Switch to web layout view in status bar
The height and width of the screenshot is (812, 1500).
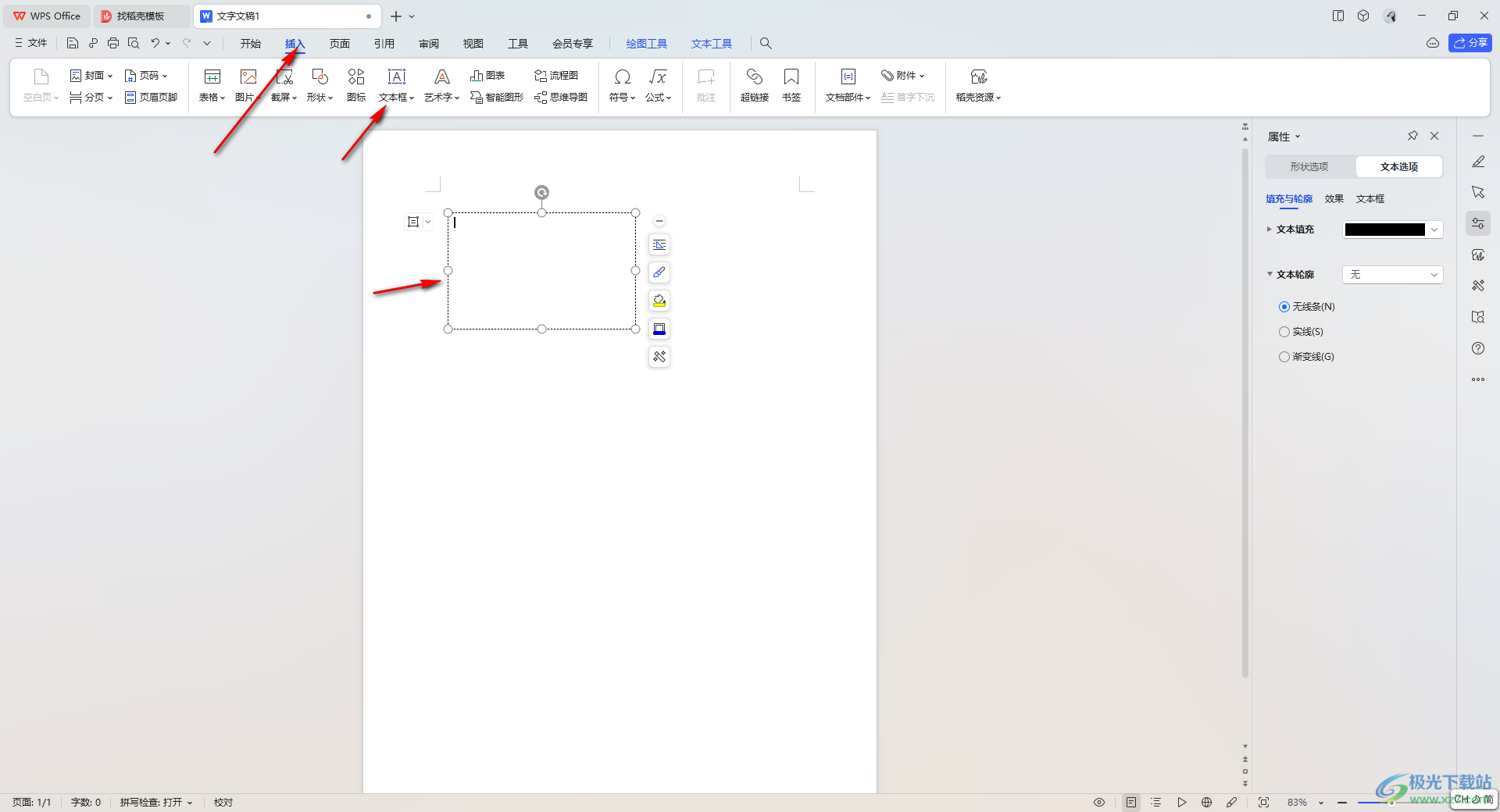1206,802
